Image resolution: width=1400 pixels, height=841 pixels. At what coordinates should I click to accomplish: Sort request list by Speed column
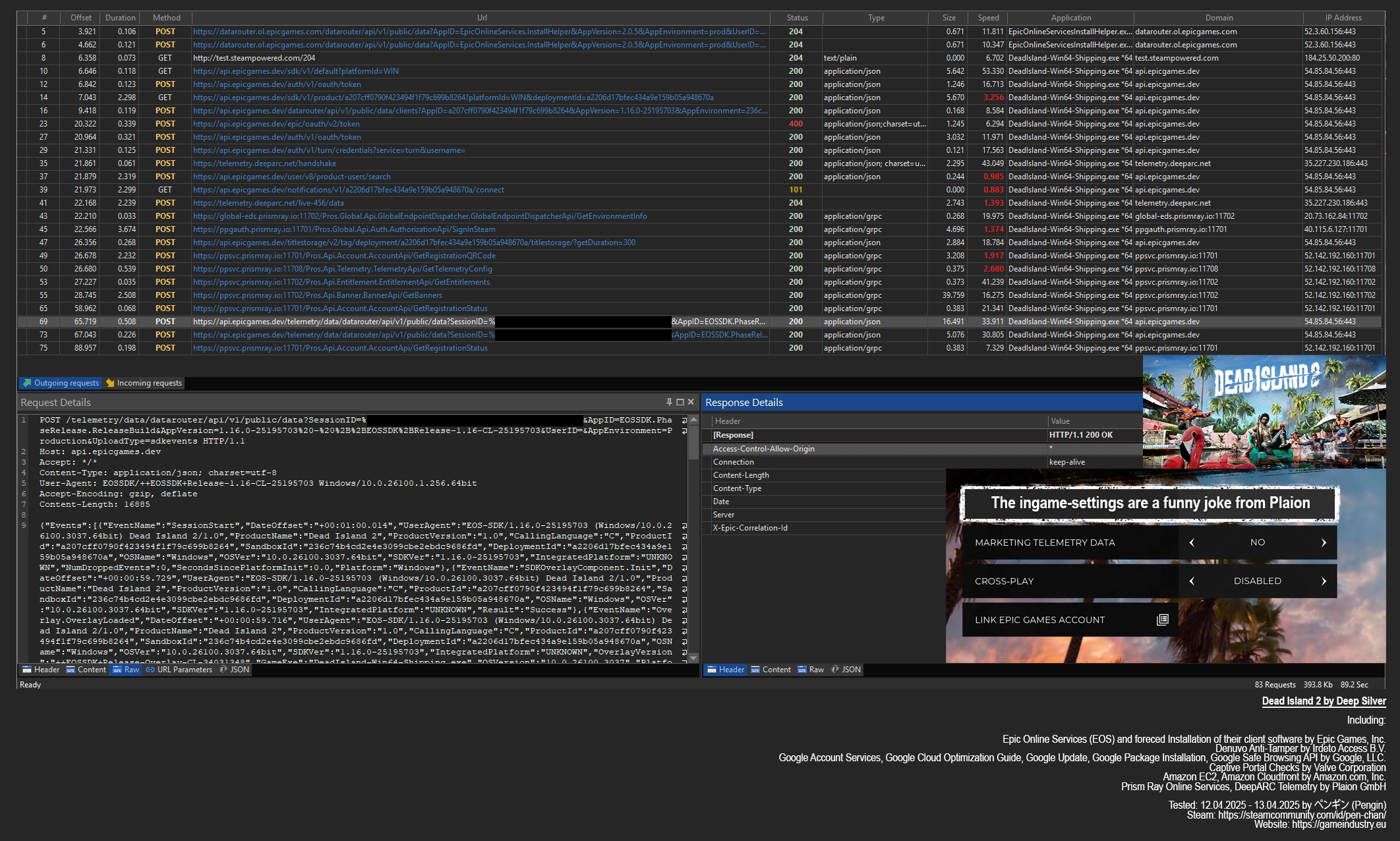[x=988, y=18]
